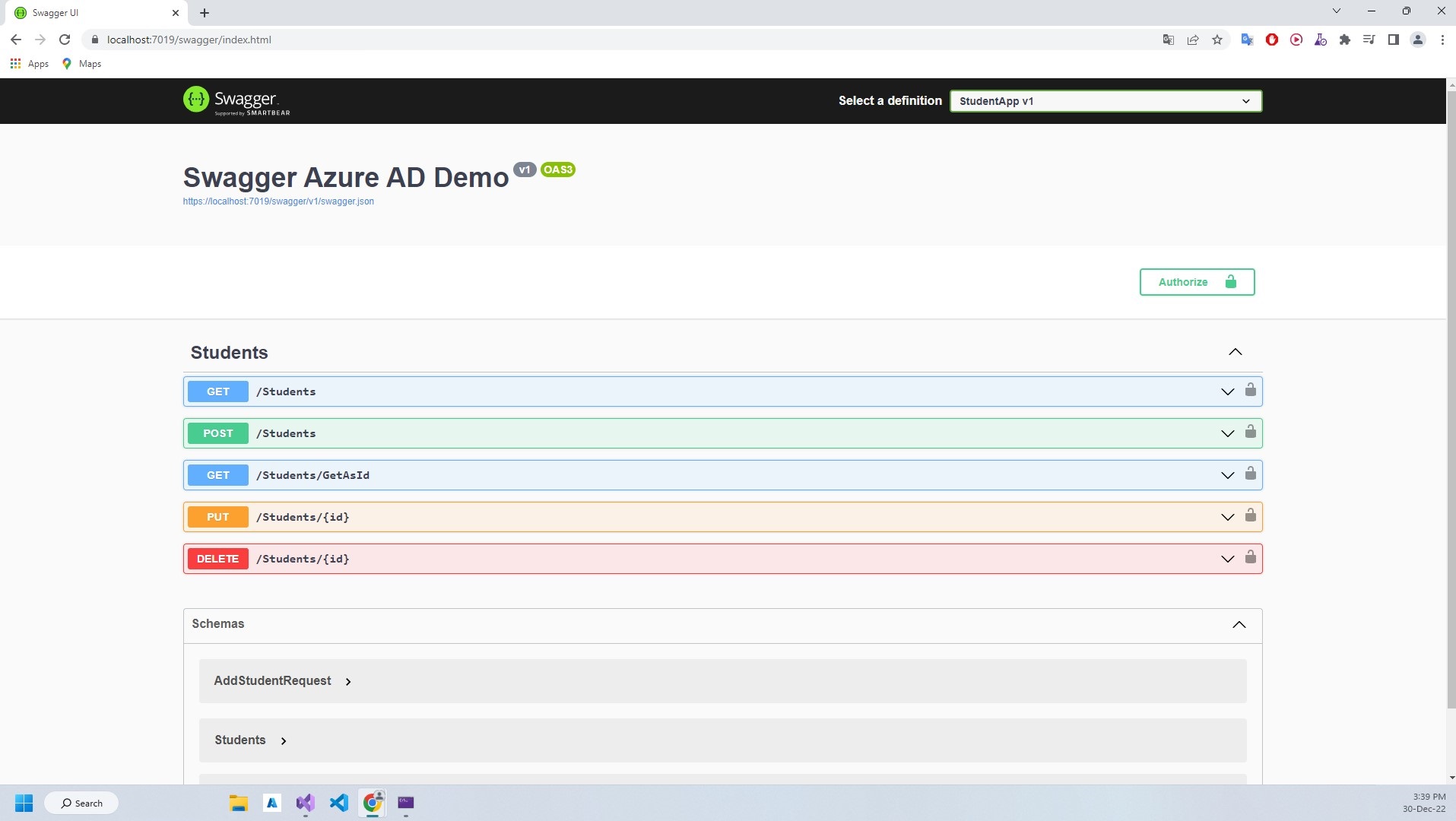Click the Opera red extension icon

coord(1272,40)
